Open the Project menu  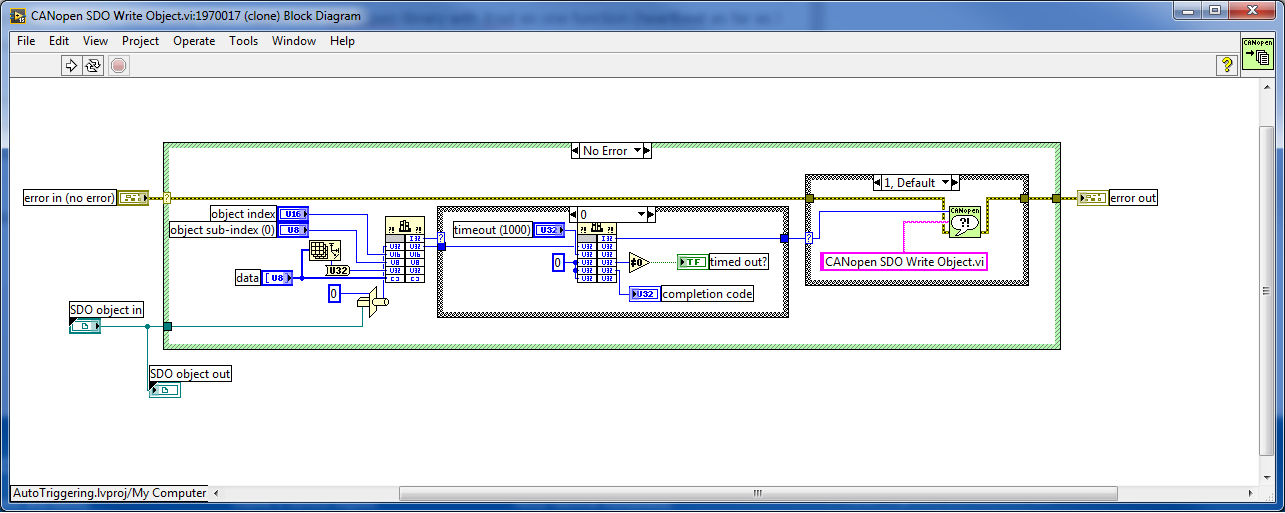coord(140,41)
